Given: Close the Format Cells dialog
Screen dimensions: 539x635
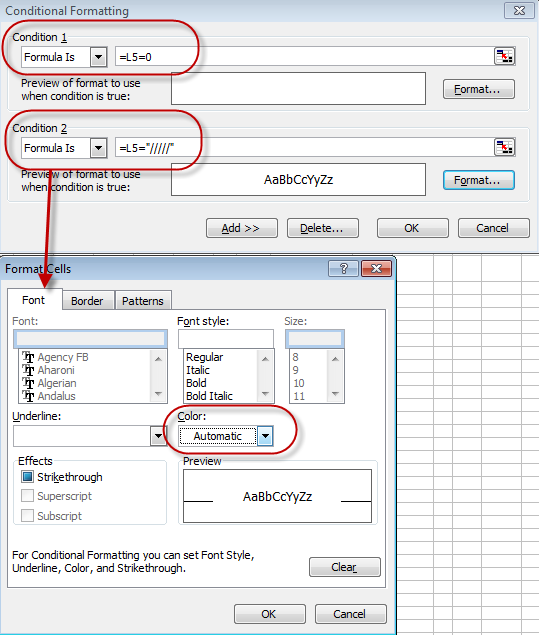Looking at the screenshot, I should point(376,268).
